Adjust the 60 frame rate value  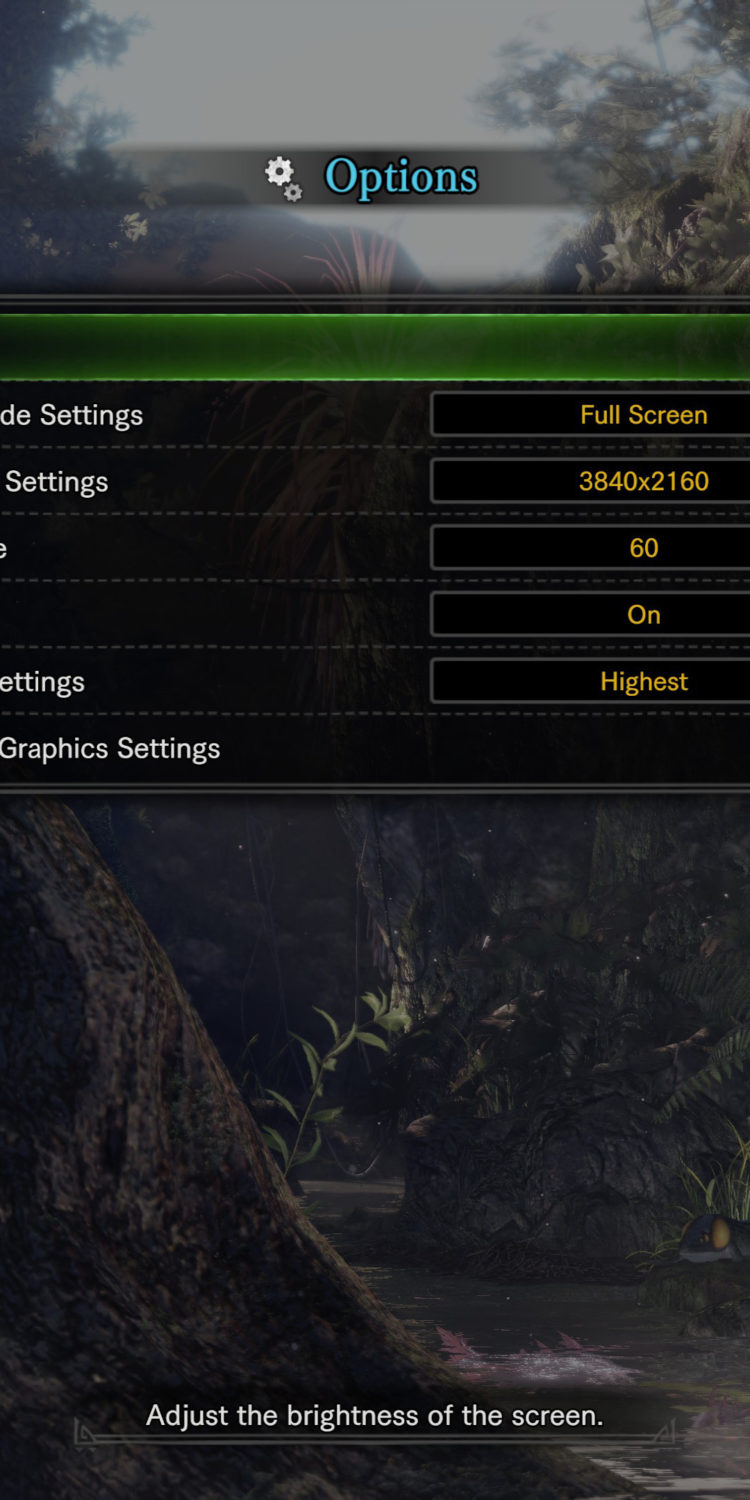[x=591, y=548]
